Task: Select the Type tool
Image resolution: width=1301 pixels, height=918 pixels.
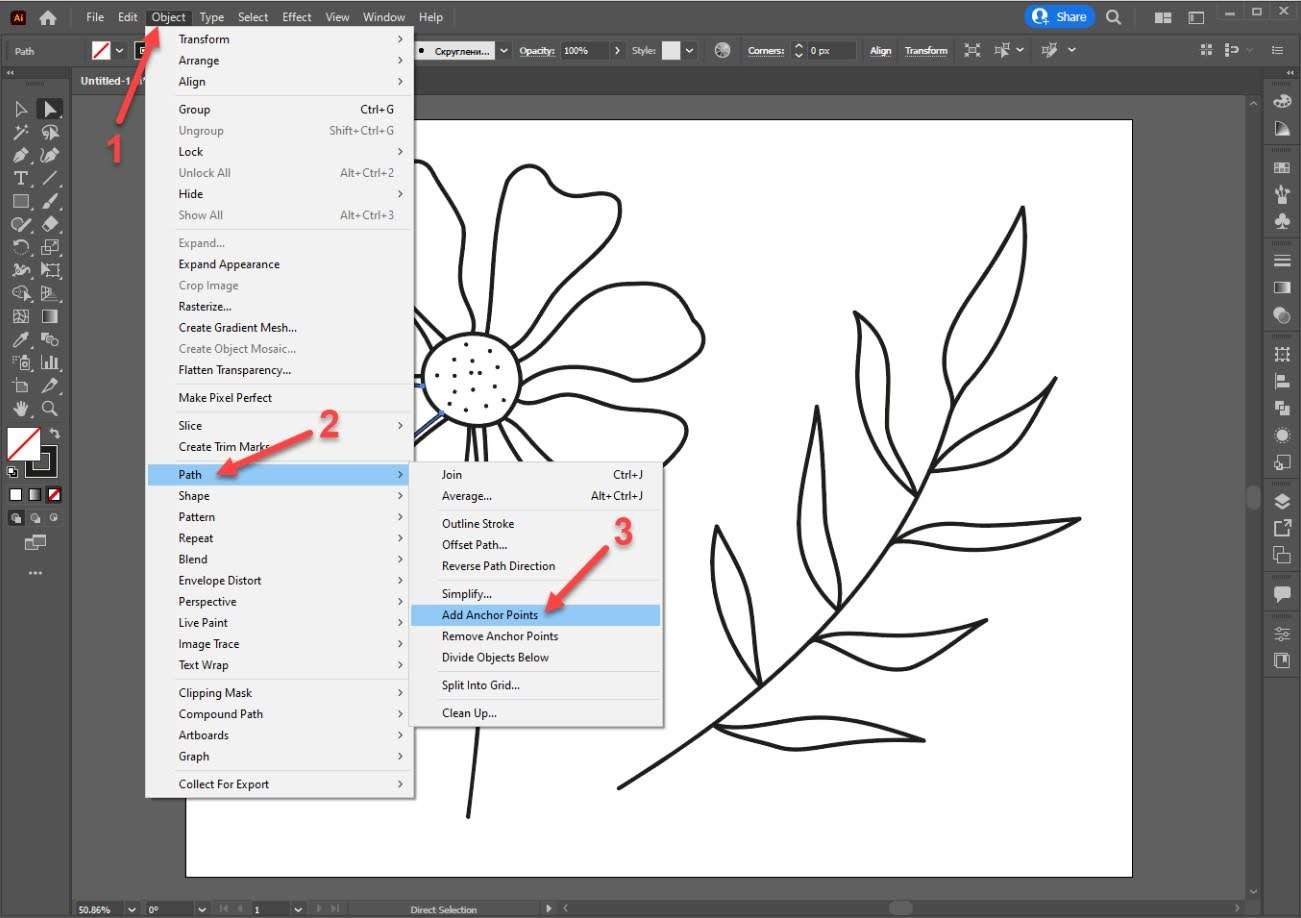Action: click(x=21, y=178)
